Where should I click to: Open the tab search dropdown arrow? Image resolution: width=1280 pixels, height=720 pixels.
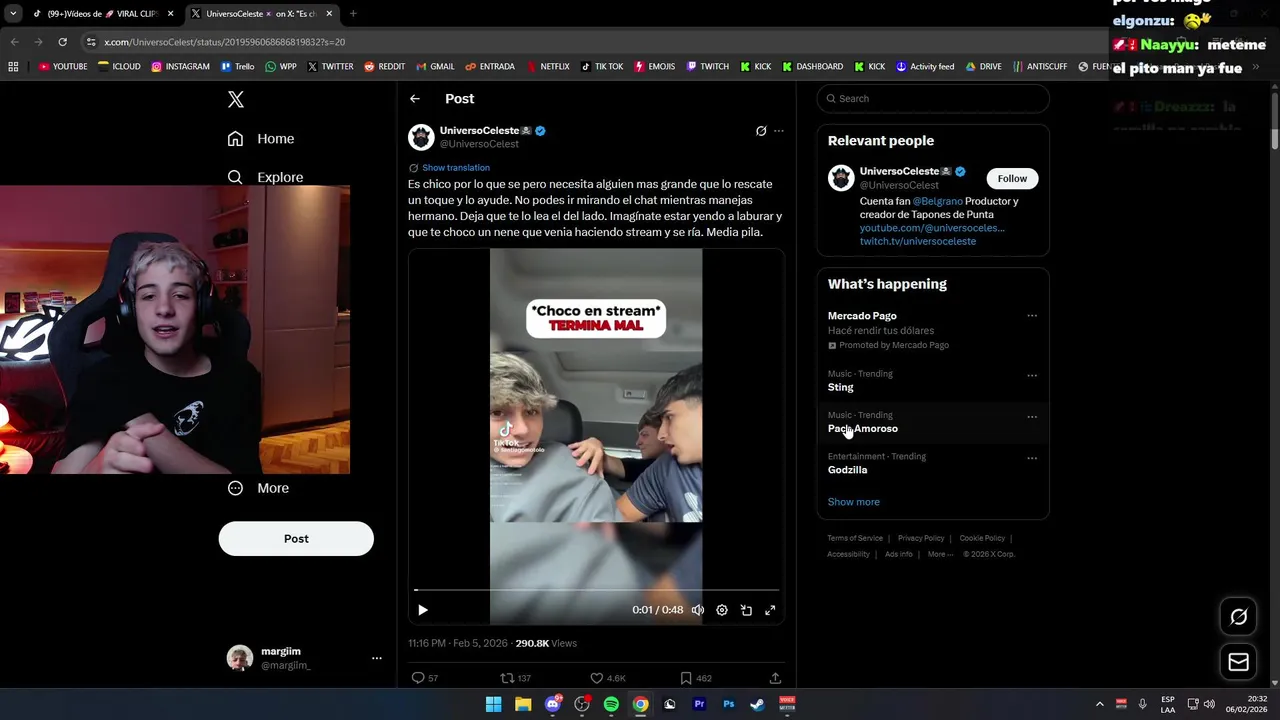click(13, 14)
